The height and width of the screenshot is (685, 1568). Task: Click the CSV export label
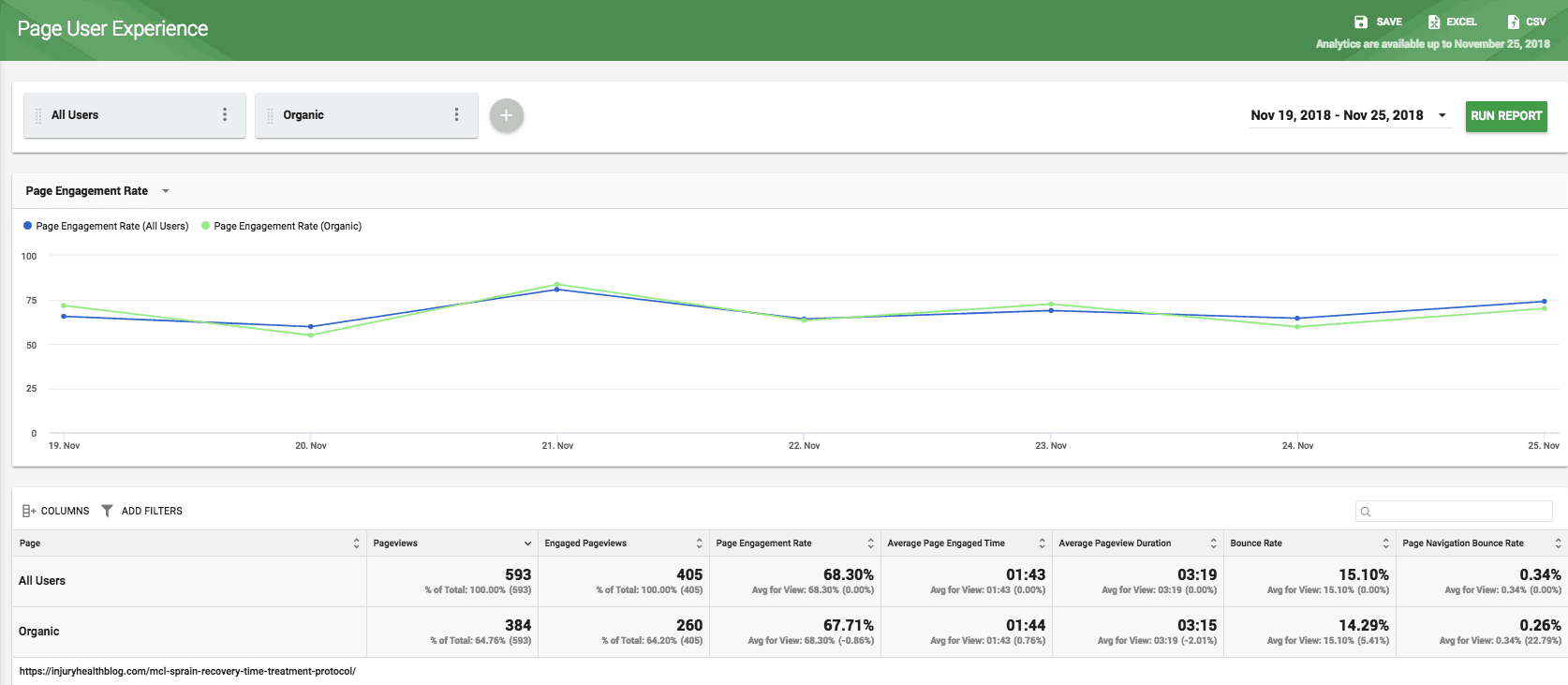click(1536, 22)
